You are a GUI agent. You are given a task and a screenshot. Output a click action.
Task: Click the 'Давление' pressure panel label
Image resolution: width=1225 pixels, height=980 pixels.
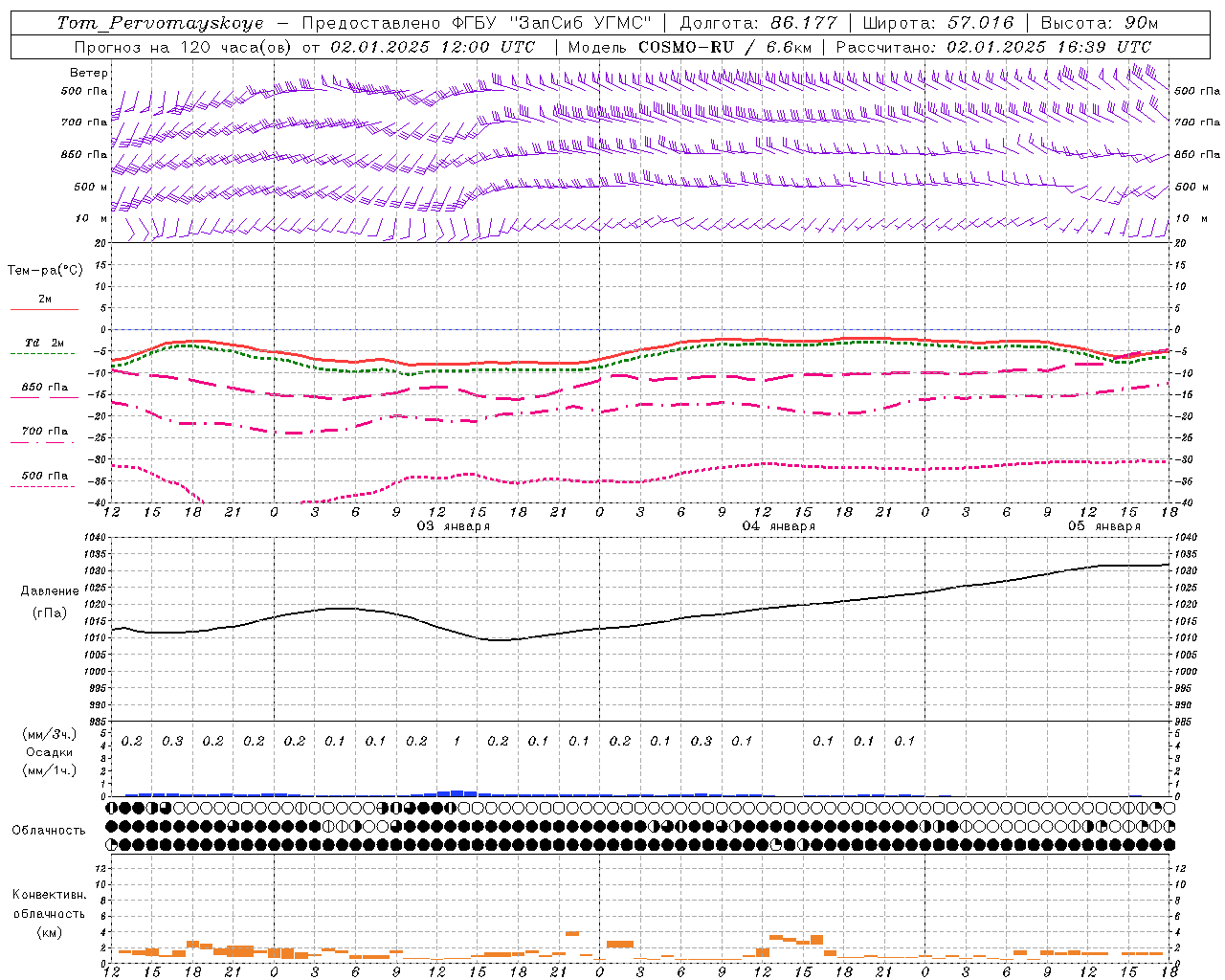(x=50, y=591)
